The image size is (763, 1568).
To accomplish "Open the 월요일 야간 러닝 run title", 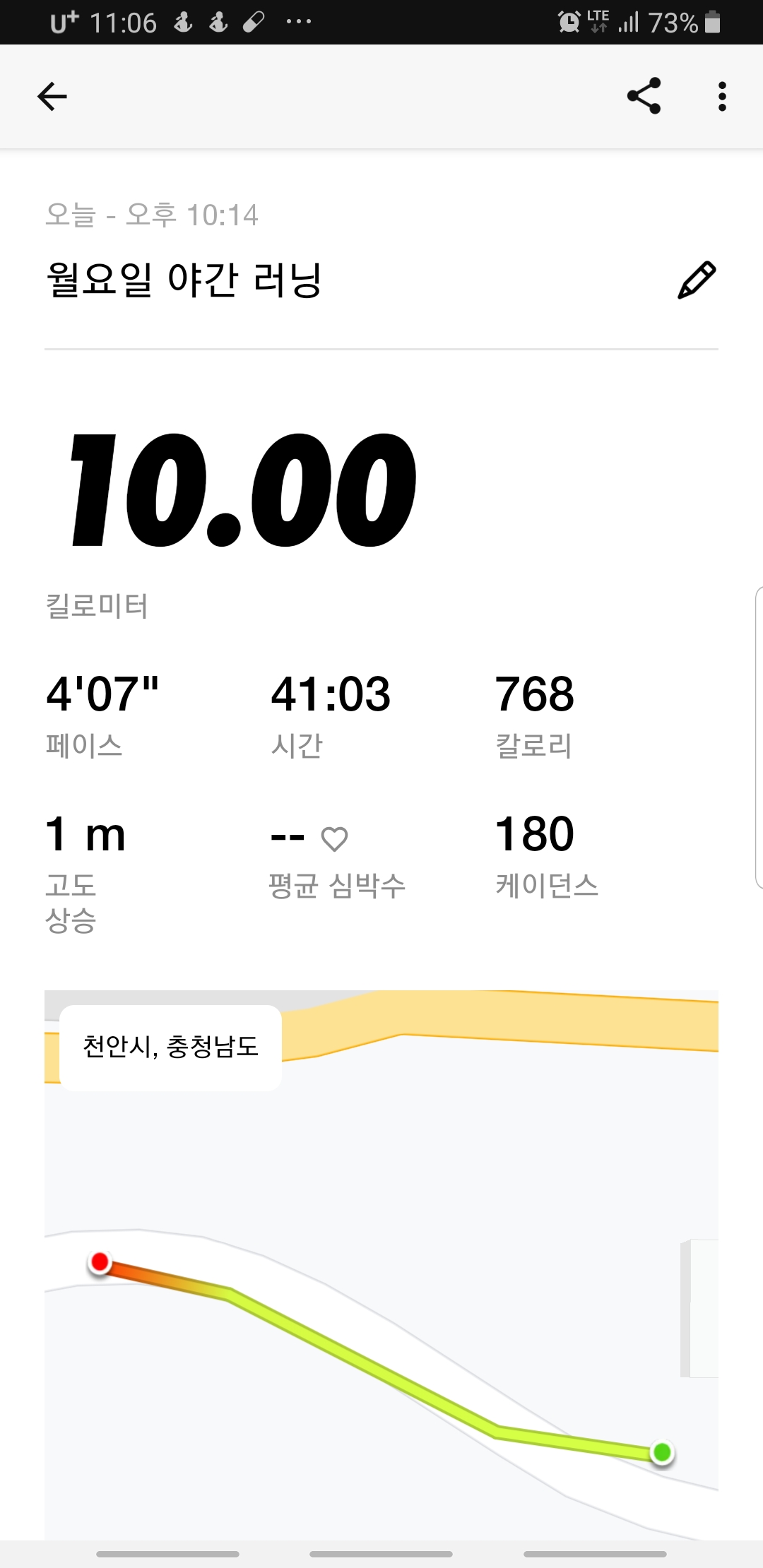I will click(x=184, y=279).
